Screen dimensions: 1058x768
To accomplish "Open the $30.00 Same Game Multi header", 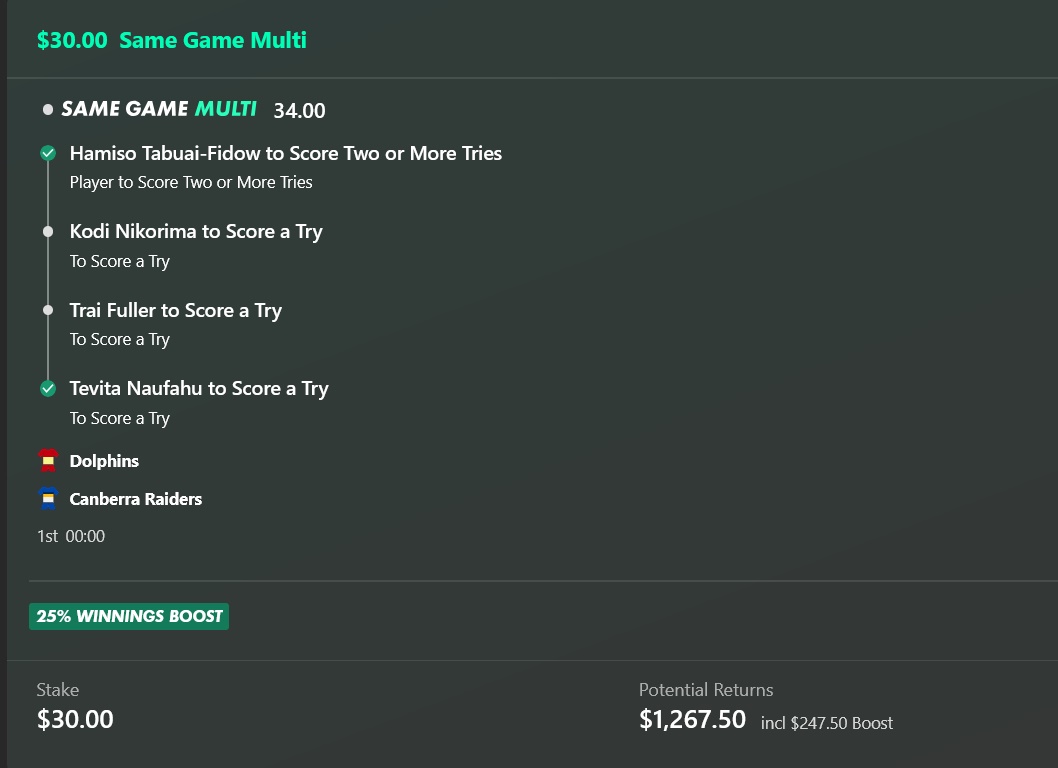I will [171, 40].
